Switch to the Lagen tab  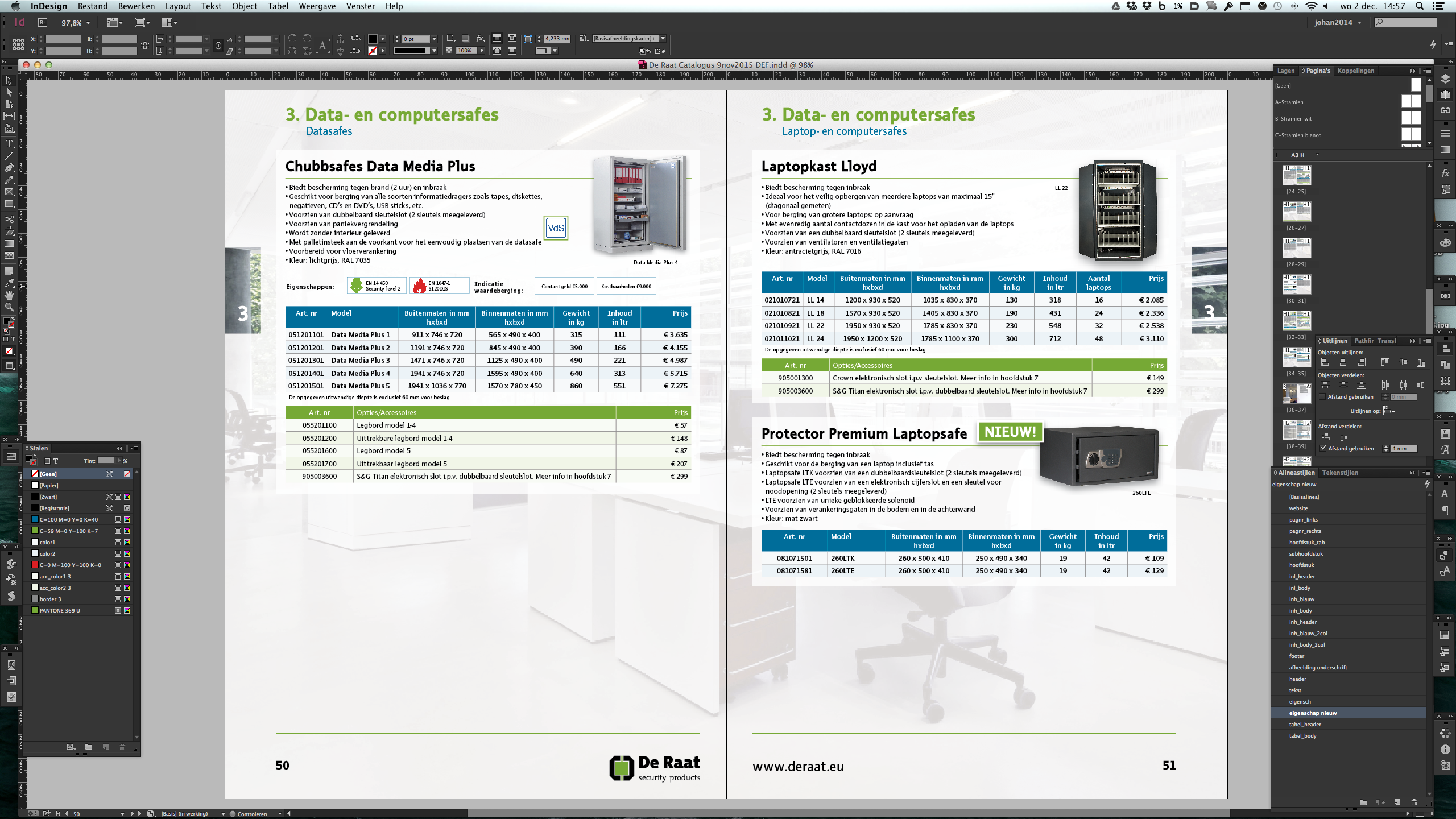[x=1285, y=71]
